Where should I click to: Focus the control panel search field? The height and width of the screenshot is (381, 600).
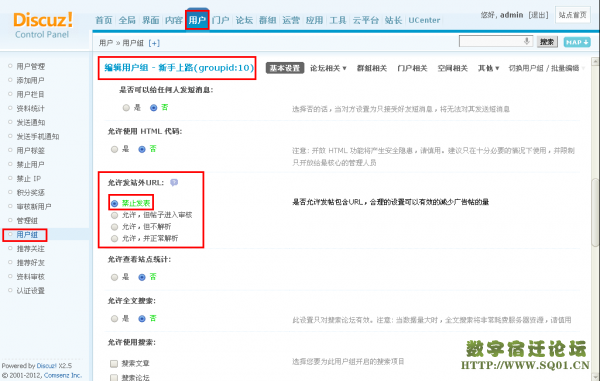coord(496,41)
